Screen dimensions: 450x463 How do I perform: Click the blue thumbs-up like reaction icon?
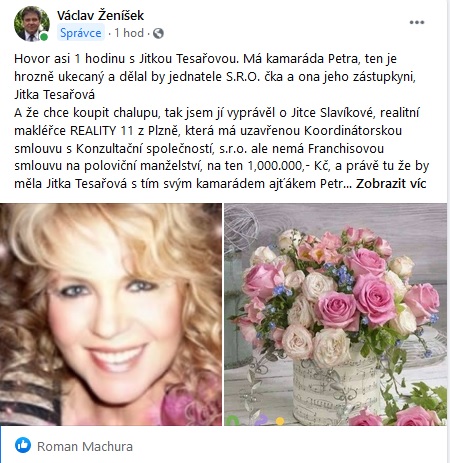[x=23, y=446]
